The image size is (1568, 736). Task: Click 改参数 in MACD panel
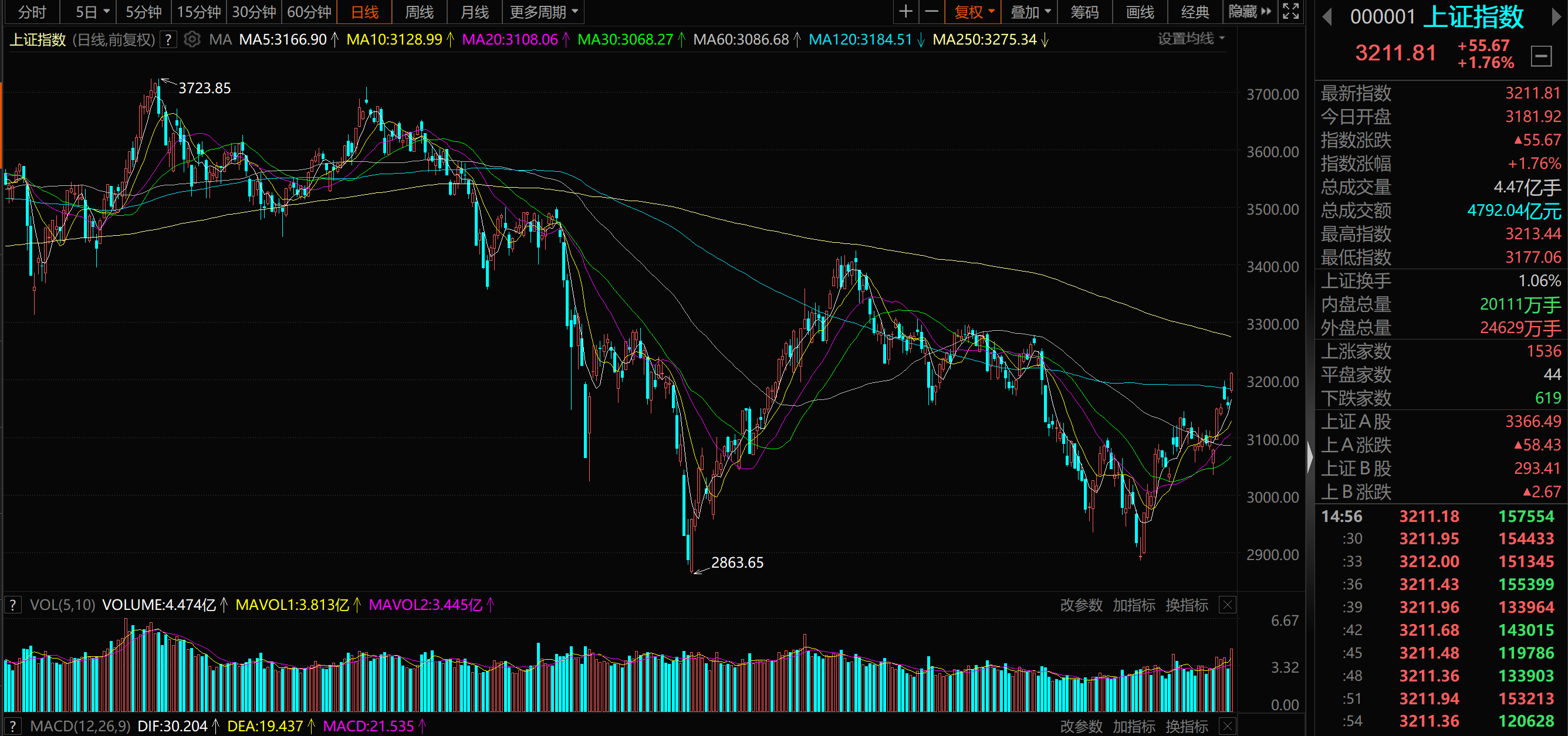[1081, 726]
